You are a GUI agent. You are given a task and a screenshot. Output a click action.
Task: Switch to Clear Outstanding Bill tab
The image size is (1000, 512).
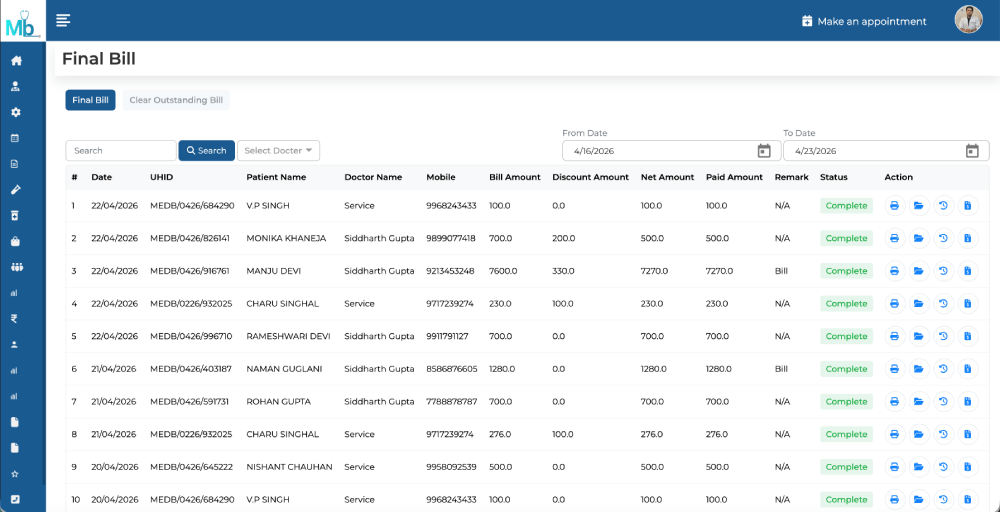pos(176,100)
